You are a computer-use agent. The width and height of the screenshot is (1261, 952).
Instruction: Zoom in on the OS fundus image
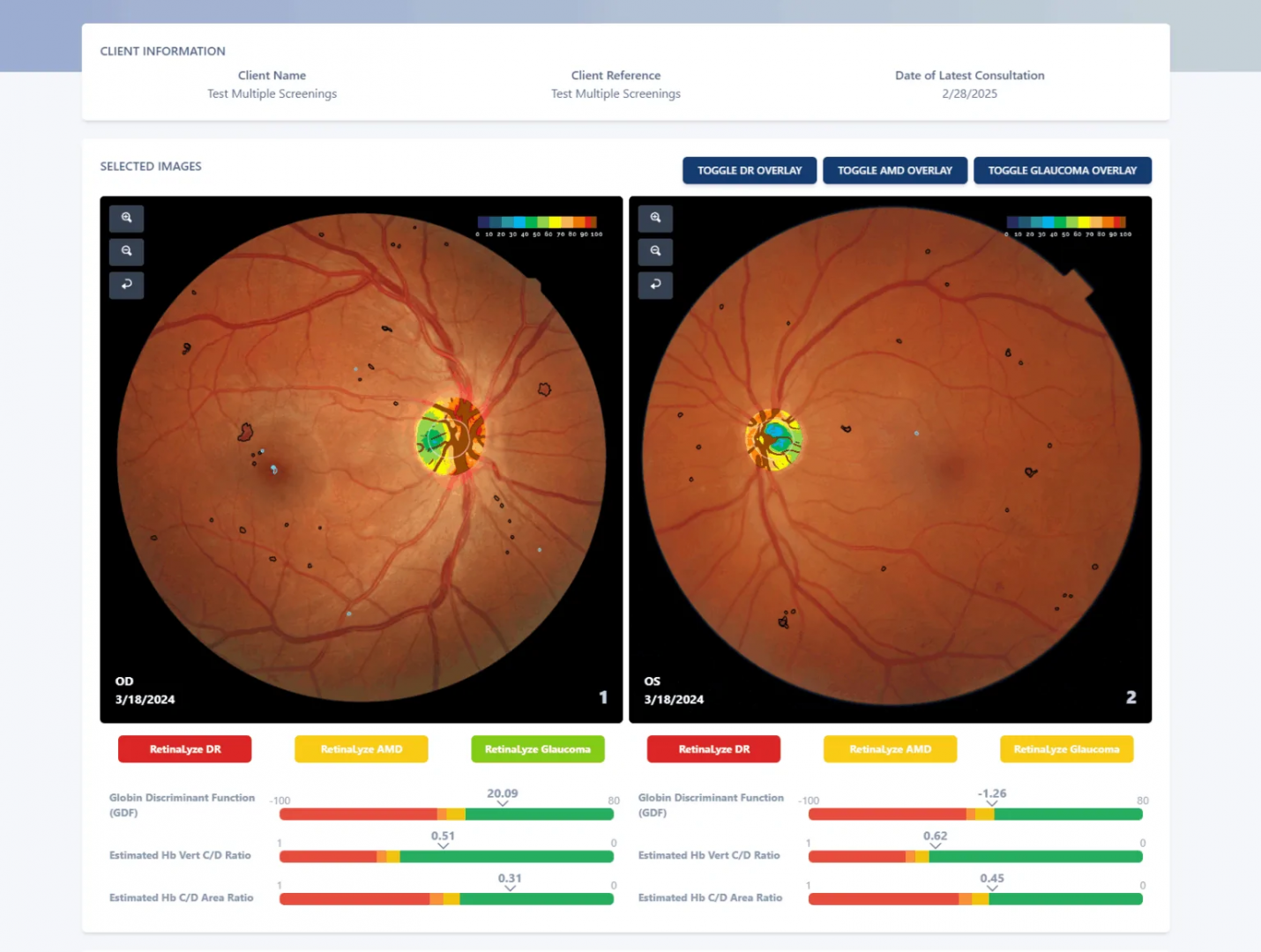tap(655, 218)
